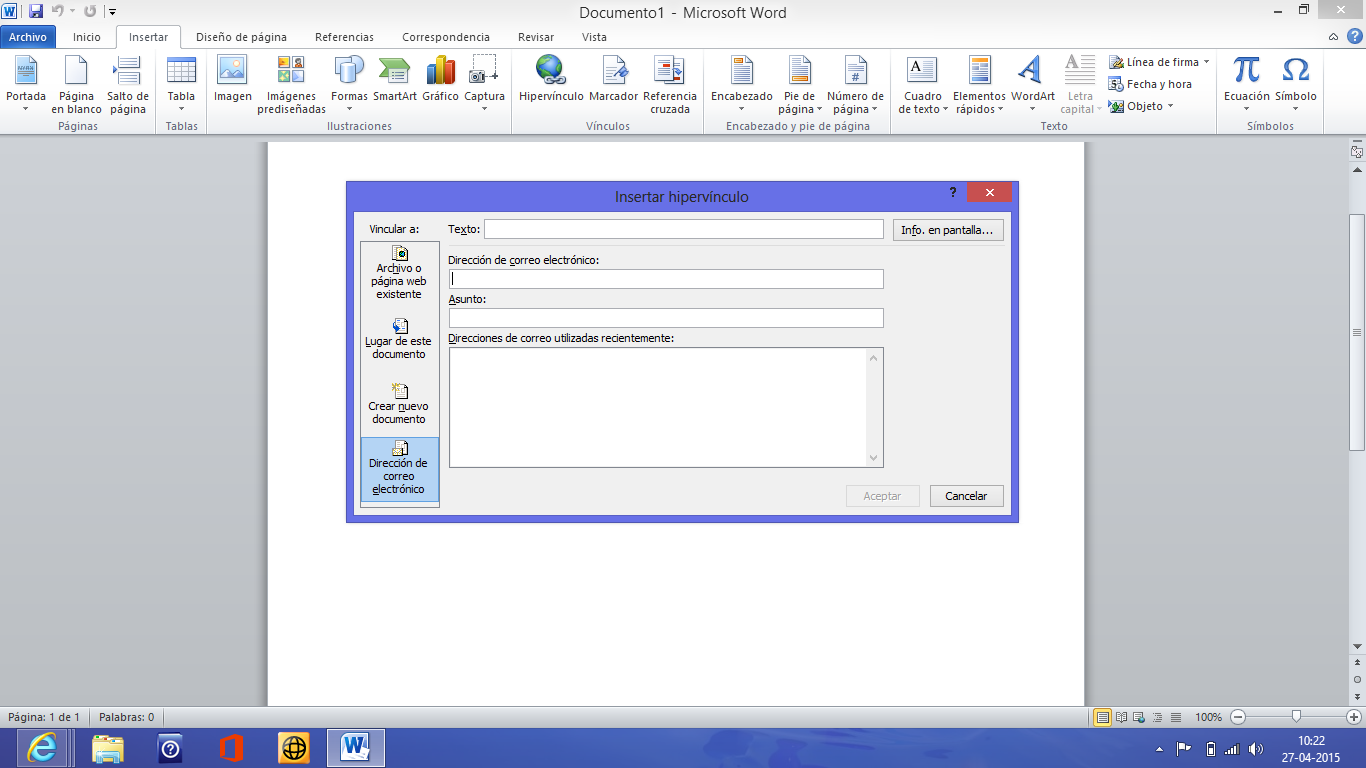Open help in the Insertar hipervínculo dialog

click(x=952, y=192)
